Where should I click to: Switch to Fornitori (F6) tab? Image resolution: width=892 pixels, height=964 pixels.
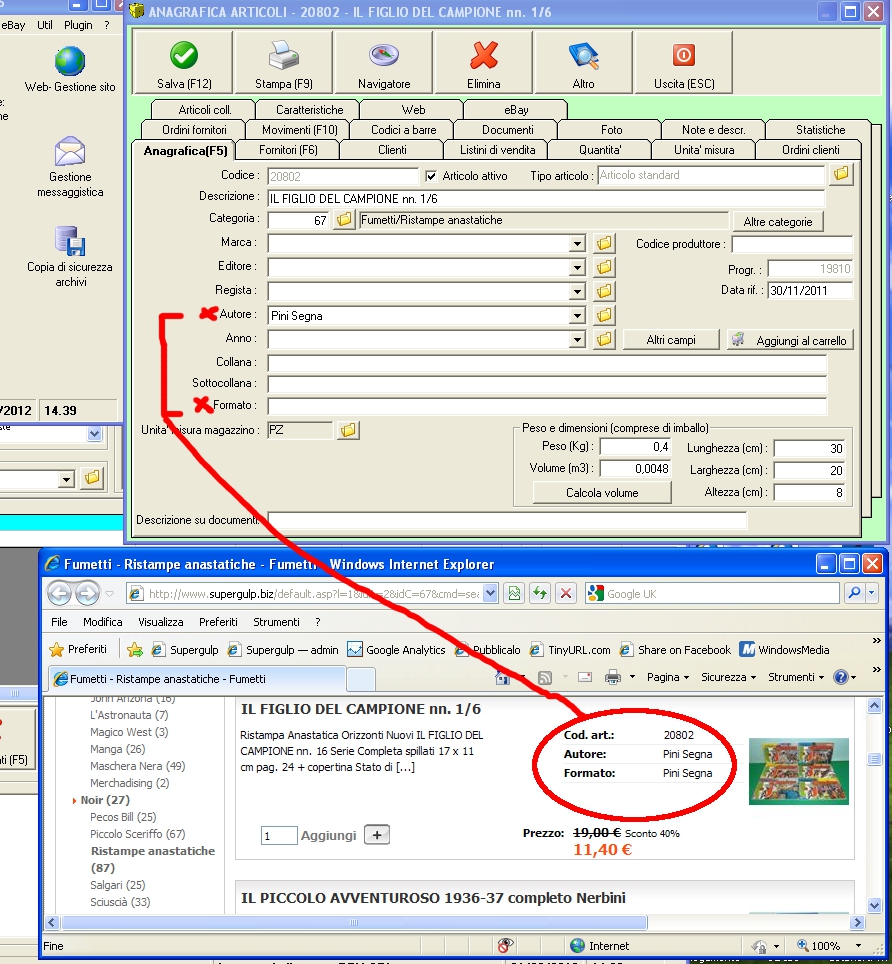(x=288, y=150)
